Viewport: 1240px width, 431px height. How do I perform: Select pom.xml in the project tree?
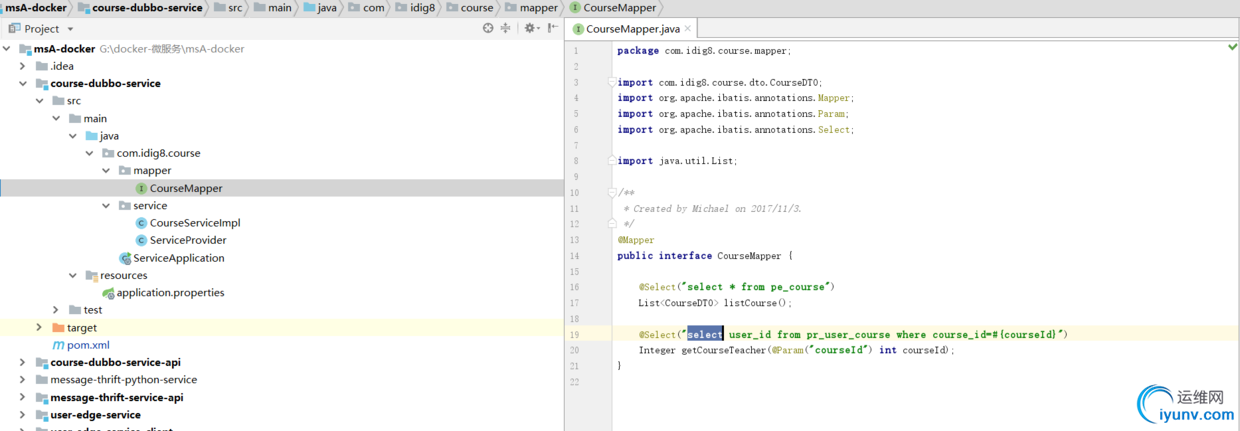(x=88, y=345)
